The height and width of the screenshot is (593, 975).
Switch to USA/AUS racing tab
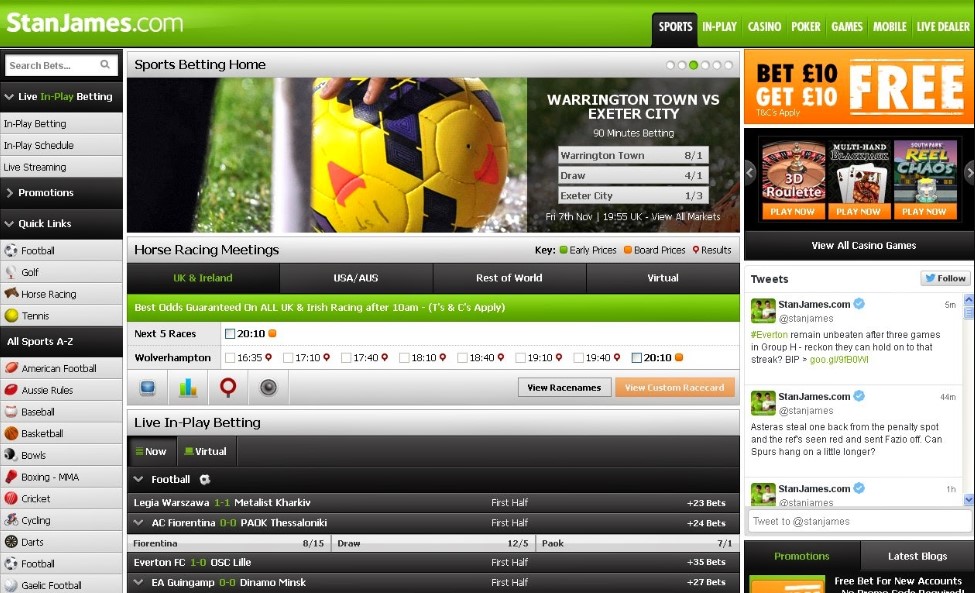[356, 278]
